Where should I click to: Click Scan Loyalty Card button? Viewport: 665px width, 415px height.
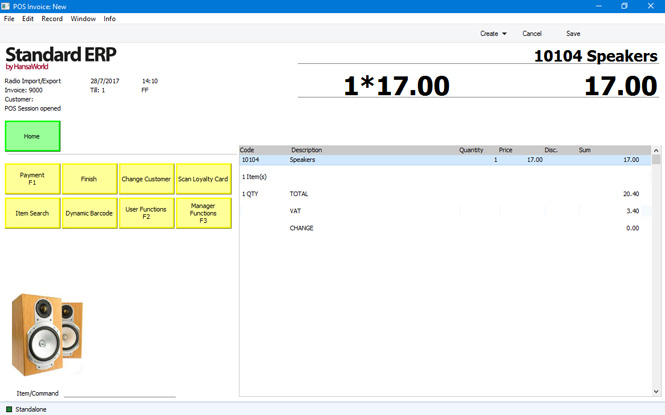pos(204,179)
